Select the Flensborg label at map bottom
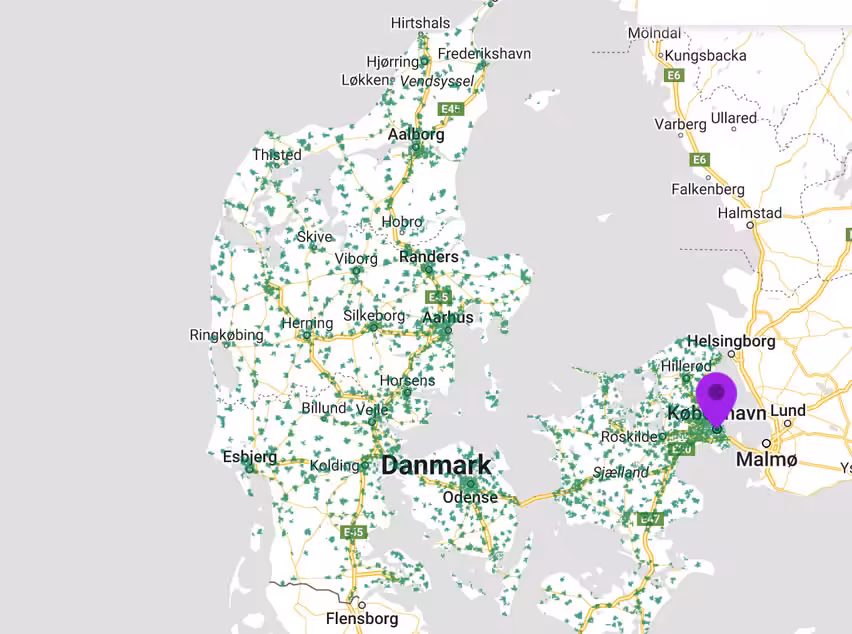The image size is (852, 634). tap(361, 618)
